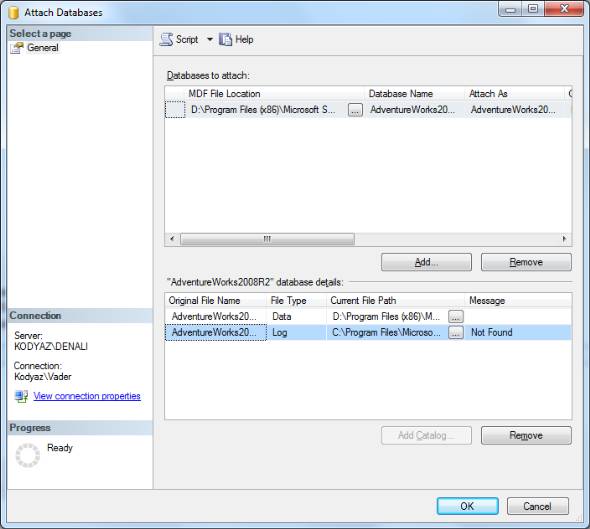Select the MDF path D:\Program Files (x86)\Microsoft S...
The width and height of the screenshot is (590, 529).
[263, 109]
